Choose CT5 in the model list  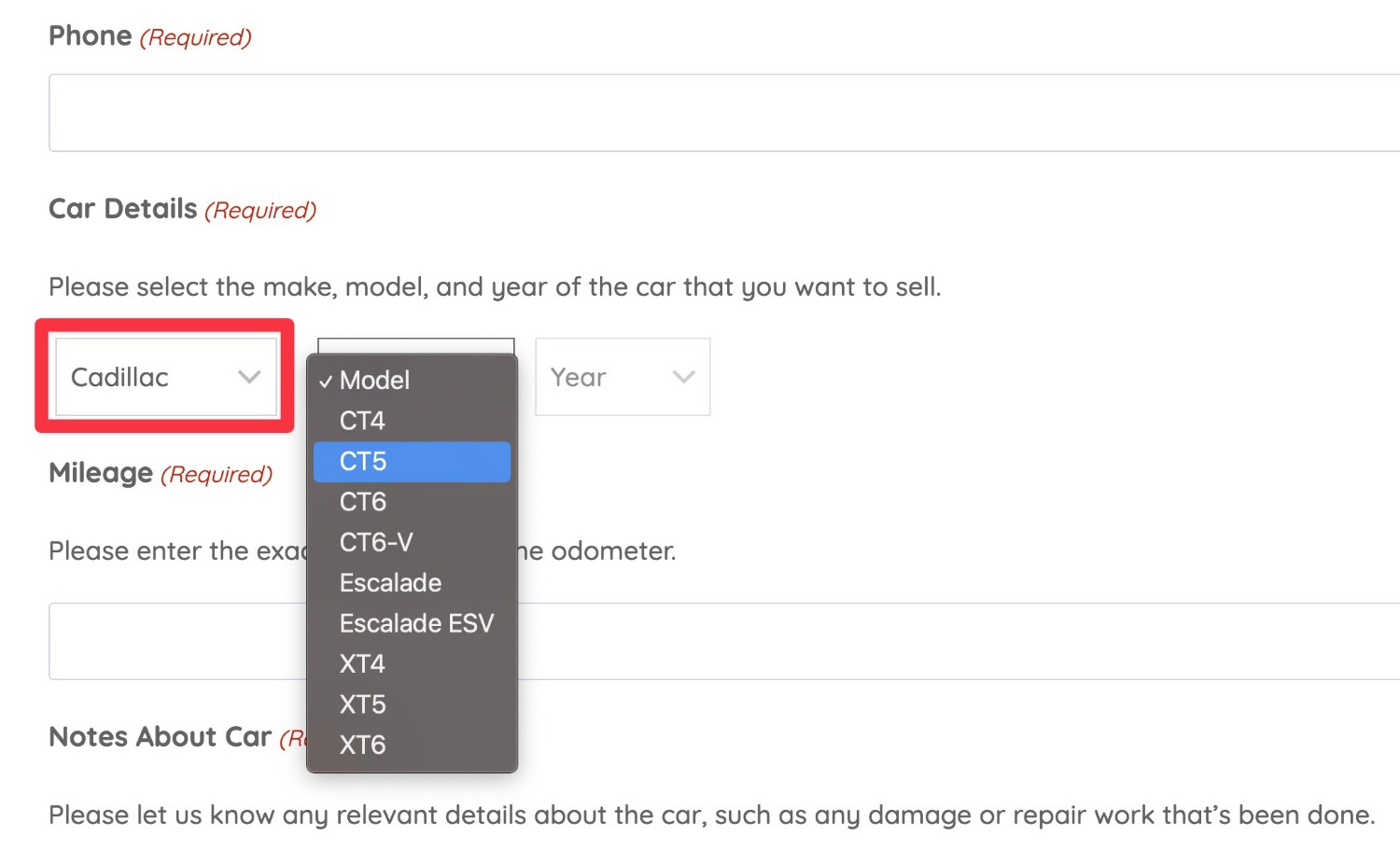(x=412, y=462)
